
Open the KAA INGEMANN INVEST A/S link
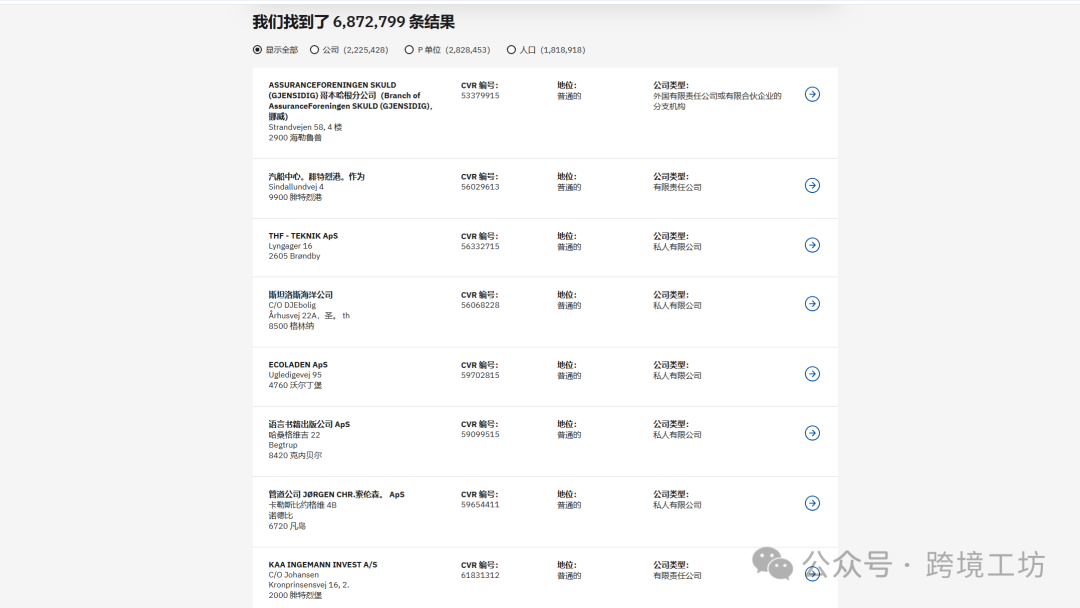tap(322, 563)
